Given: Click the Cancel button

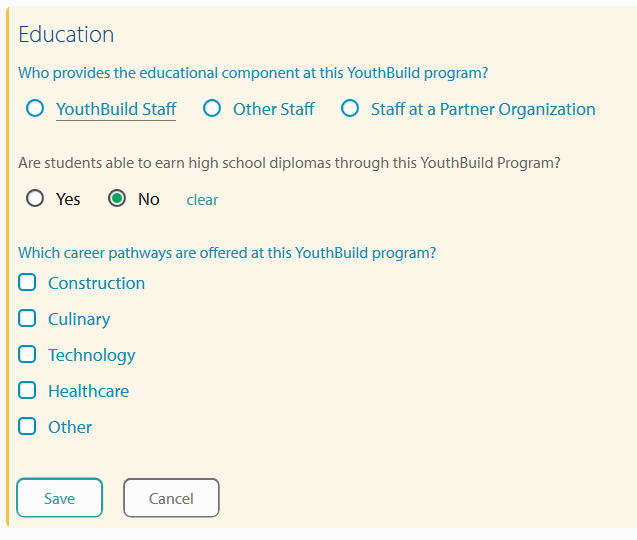Looking at the screenshot, I should [x=171, y=498].
